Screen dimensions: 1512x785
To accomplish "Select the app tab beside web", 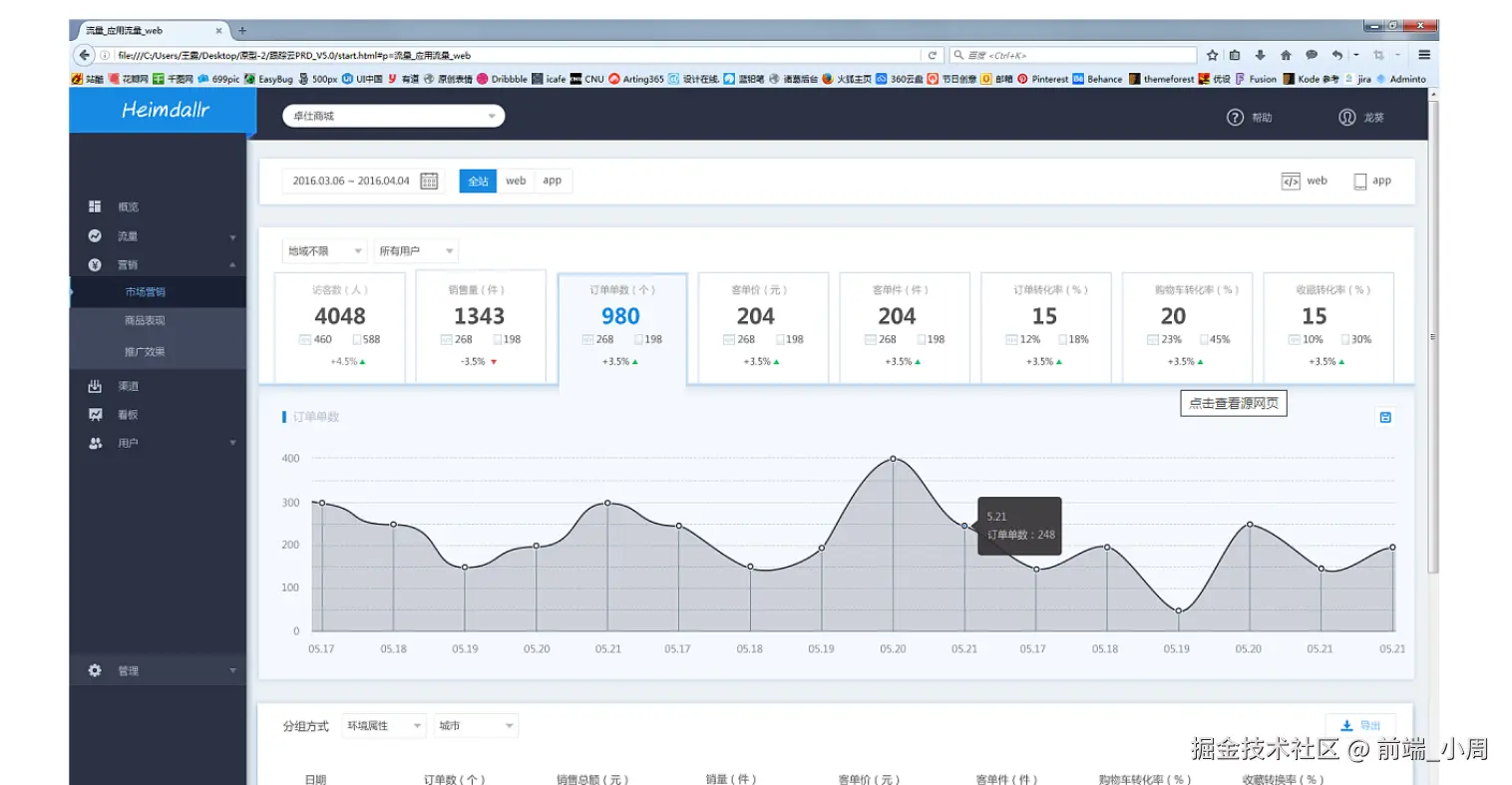I will (x=553, y=181).
